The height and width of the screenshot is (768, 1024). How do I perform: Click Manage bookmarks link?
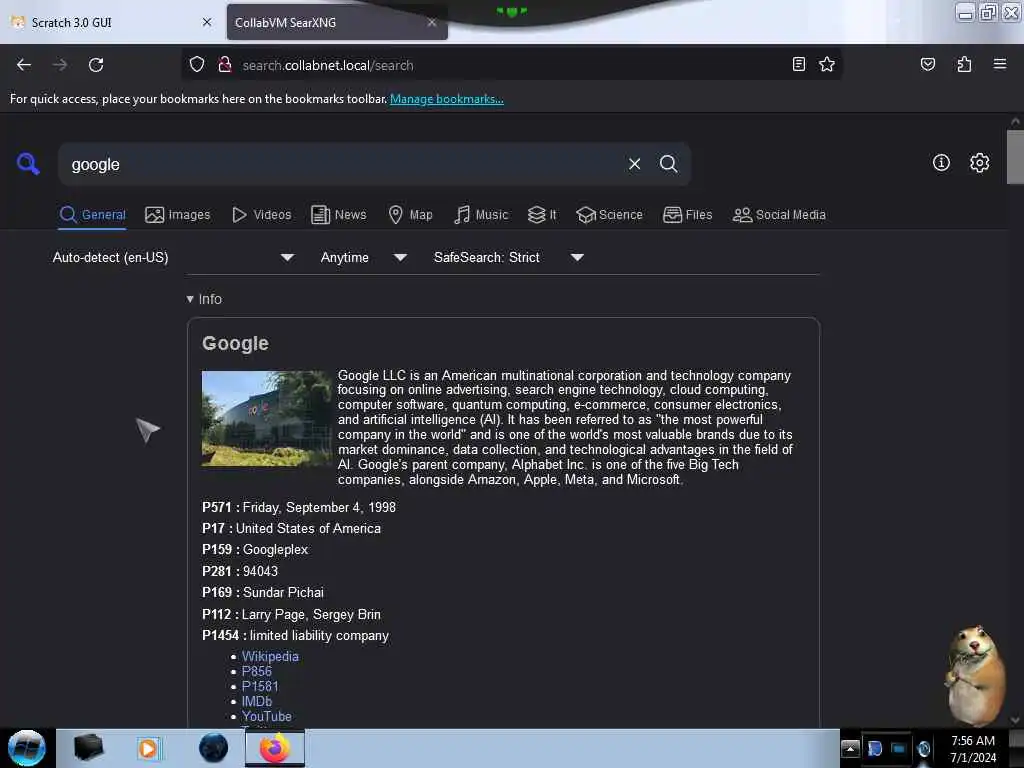coord(447,99)
